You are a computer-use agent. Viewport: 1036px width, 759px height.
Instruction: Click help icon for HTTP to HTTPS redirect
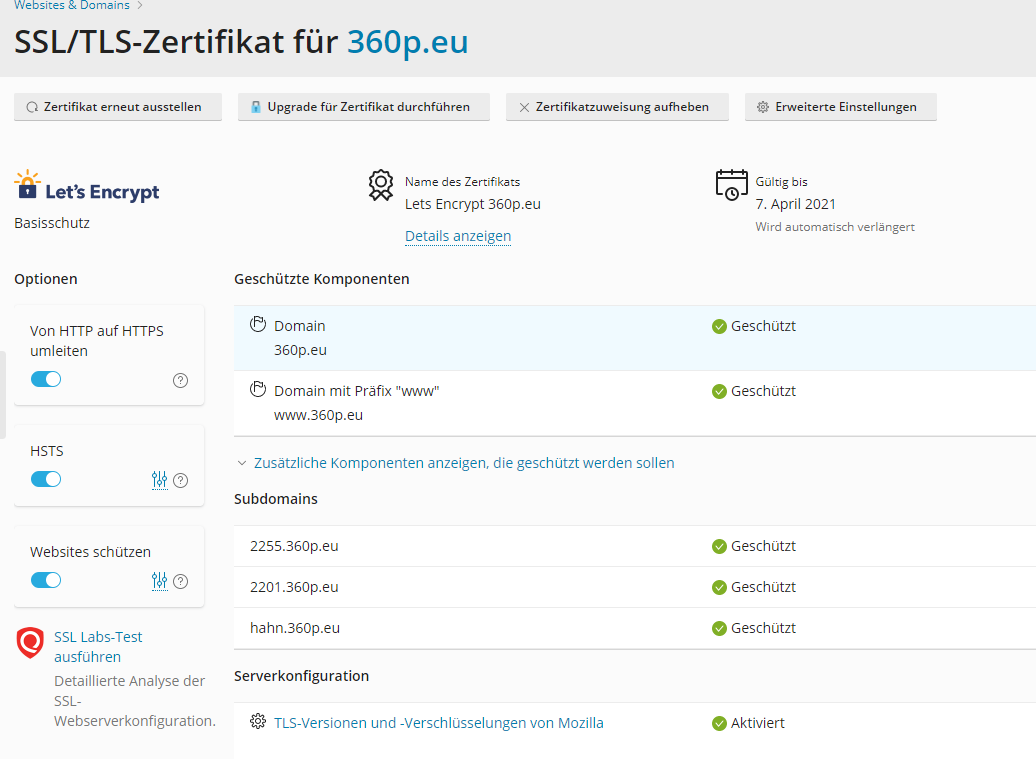pyautogui.click(x=181, y=380)
